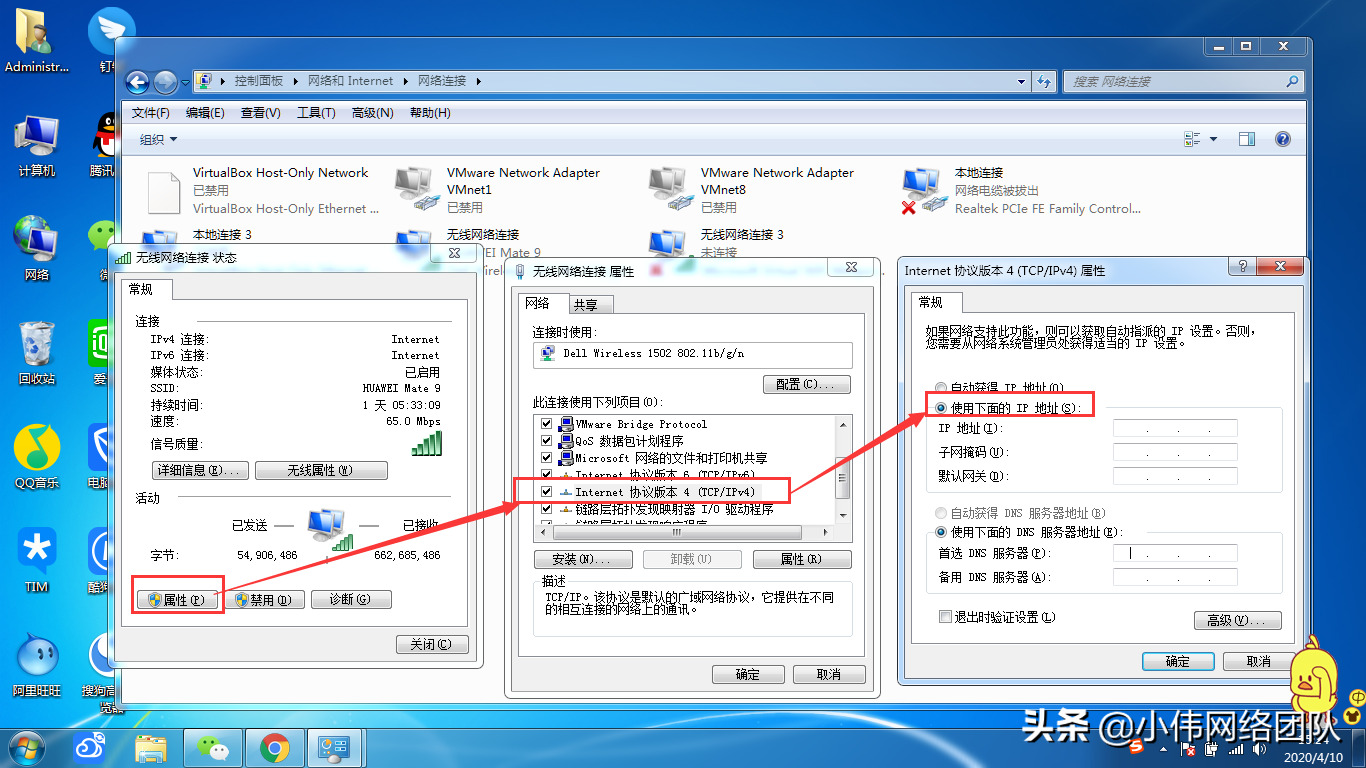Open the 计算机 desktop icon
1366x768 pixels.
(x=37, y=145)
